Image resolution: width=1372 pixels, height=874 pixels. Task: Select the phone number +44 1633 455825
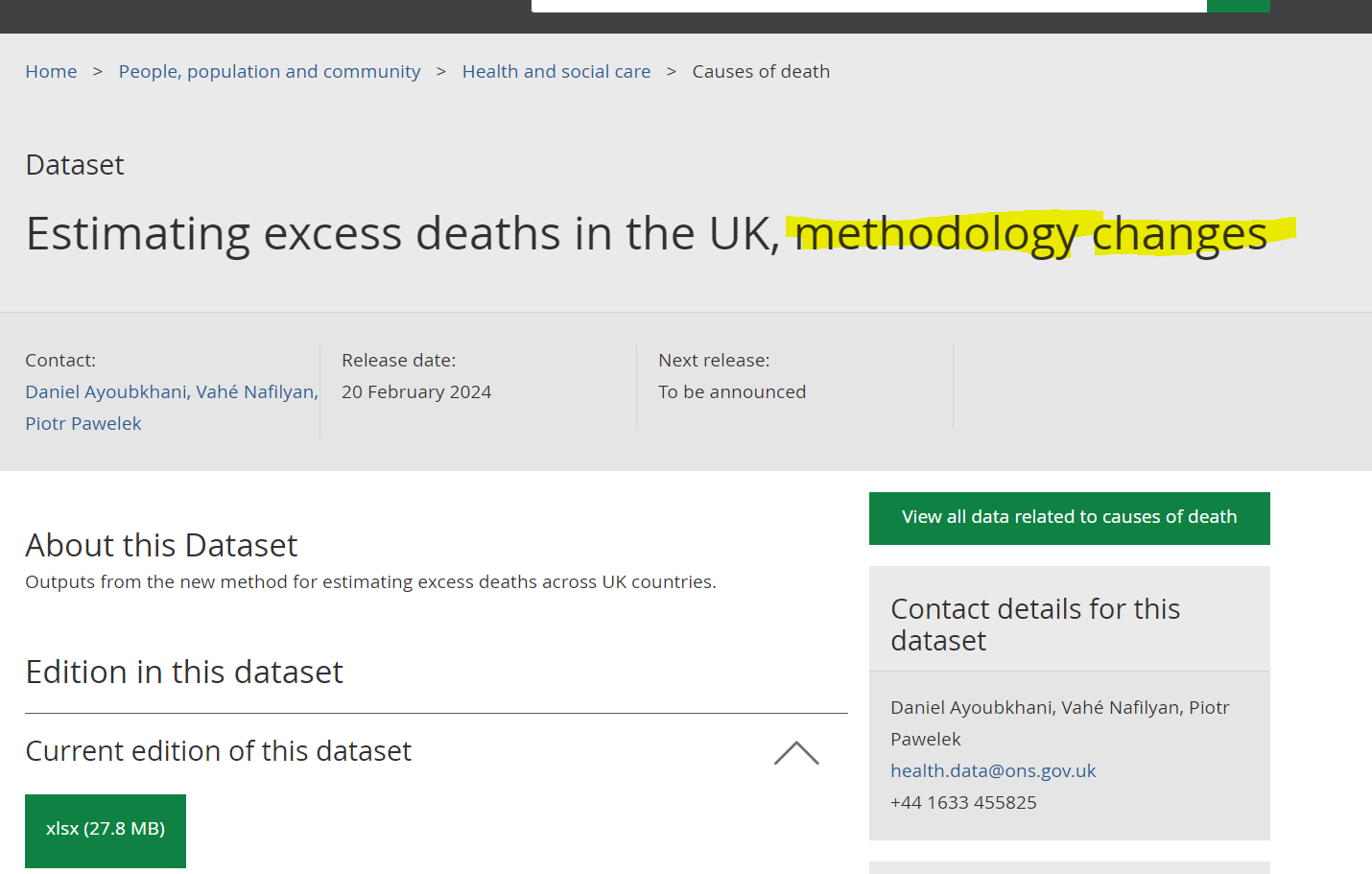[963, 802]
